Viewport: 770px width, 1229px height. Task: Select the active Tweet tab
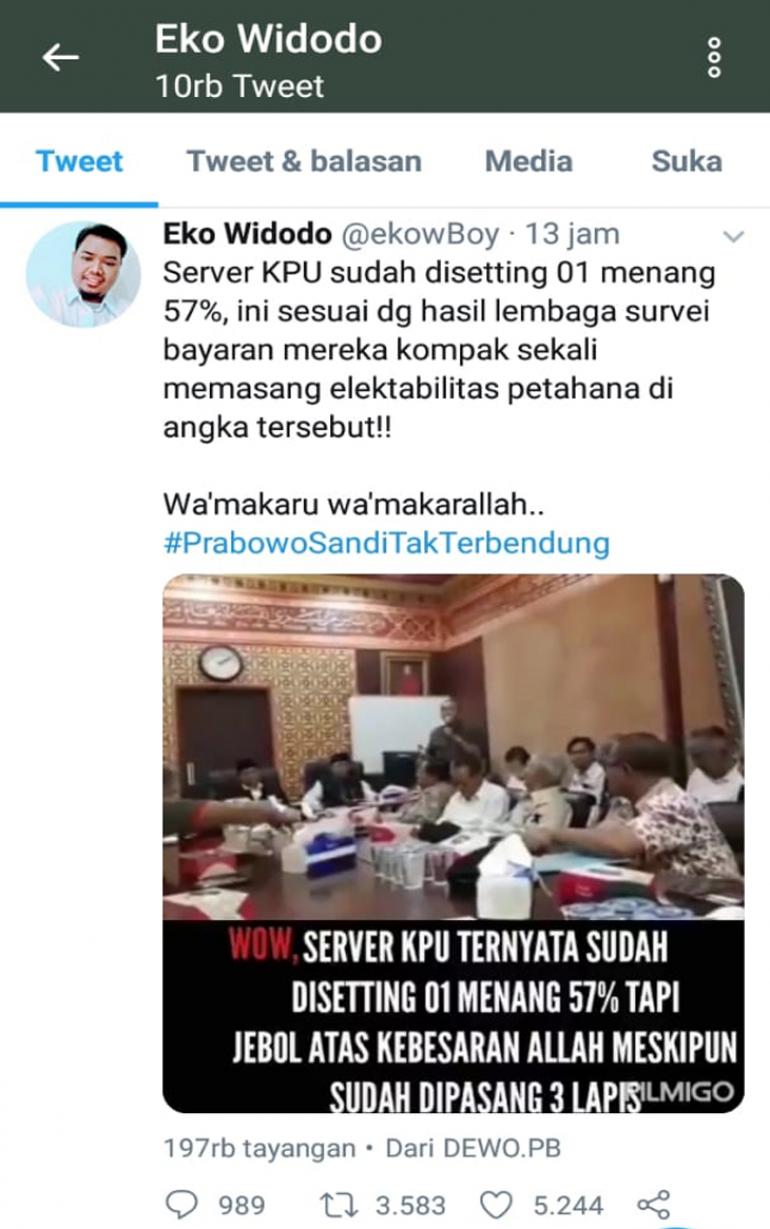pyautogui.click(x=80, y=161)
